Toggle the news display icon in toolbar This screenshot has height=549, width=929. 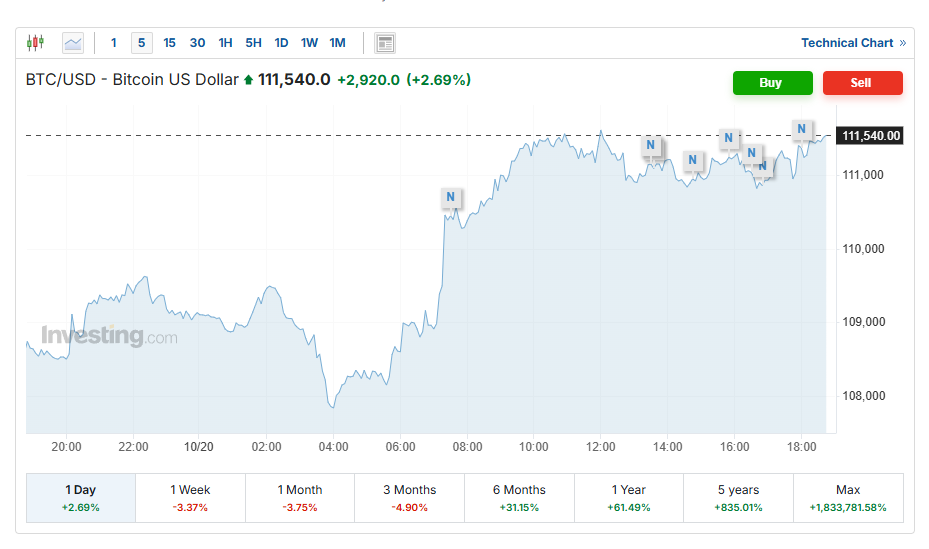385,43
